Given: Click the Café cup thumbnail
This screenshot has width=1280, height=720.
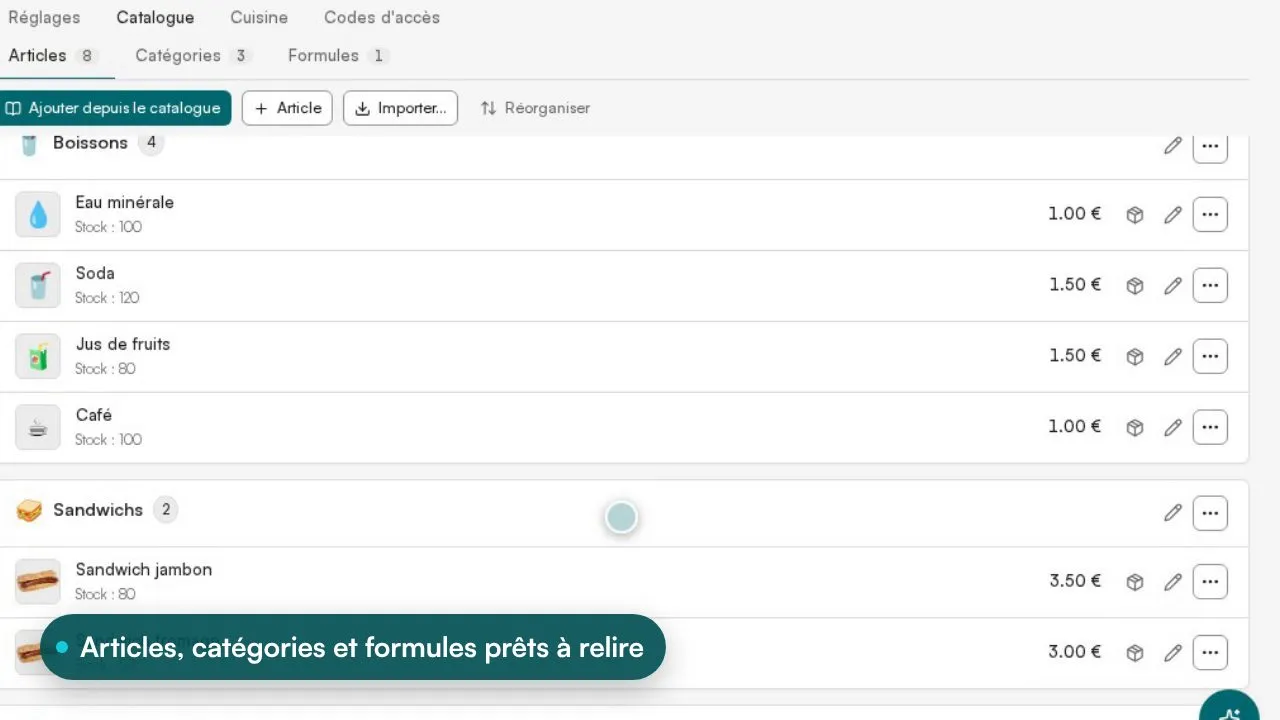Looking at the screenshot, I should click(x=38, y=428).
